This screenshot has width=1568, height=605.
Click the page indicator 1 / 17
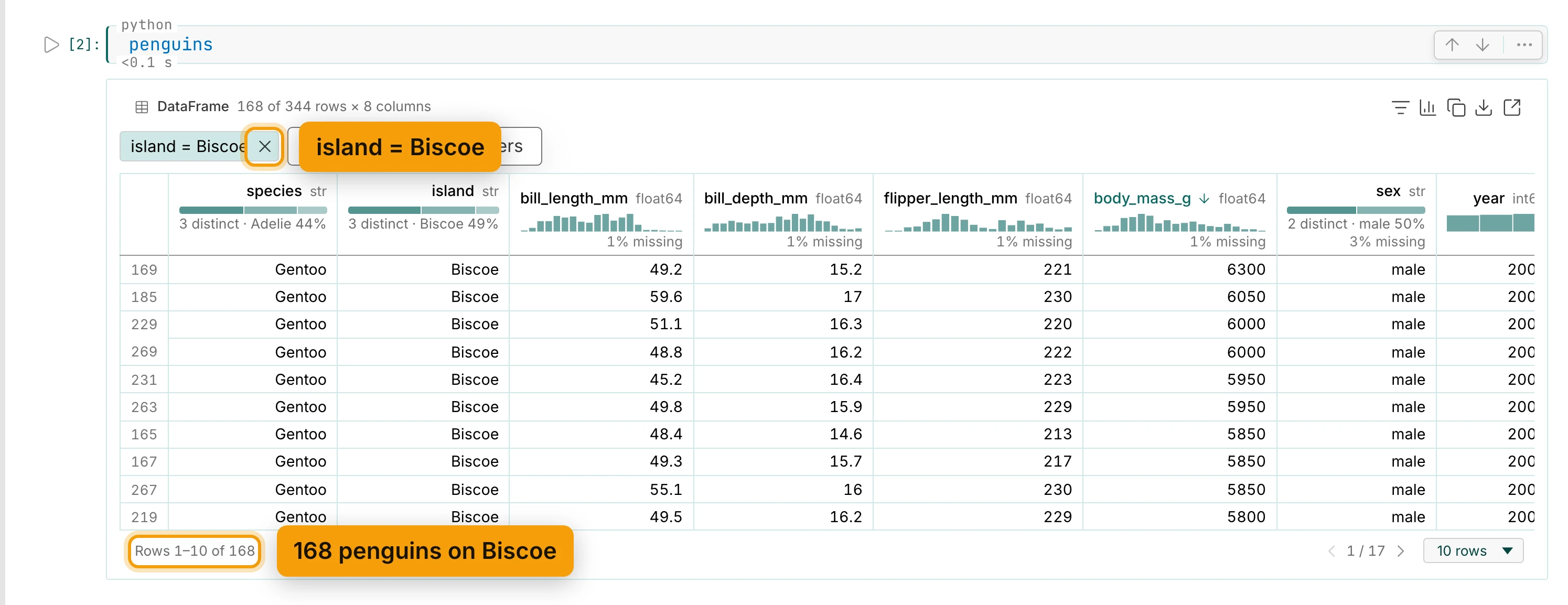coord(1365,551)
